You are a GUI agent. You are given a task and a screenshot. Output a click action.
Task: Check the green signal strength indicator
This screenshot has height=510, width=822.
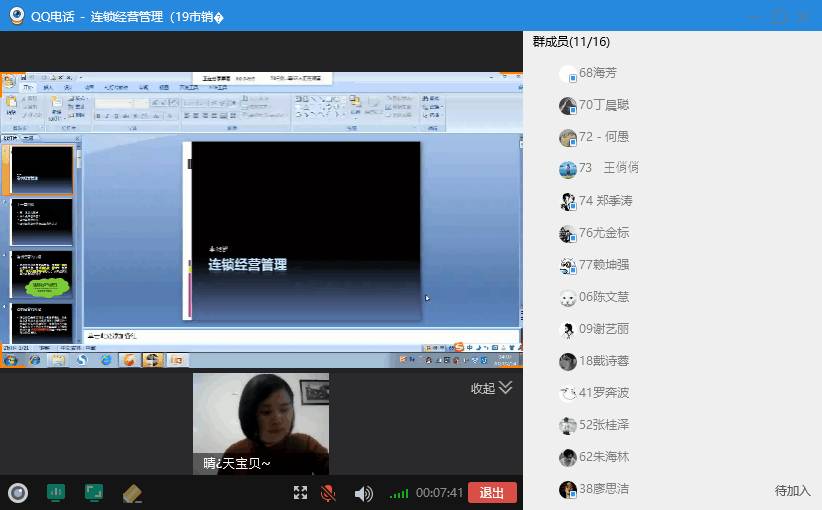point(399,493)
